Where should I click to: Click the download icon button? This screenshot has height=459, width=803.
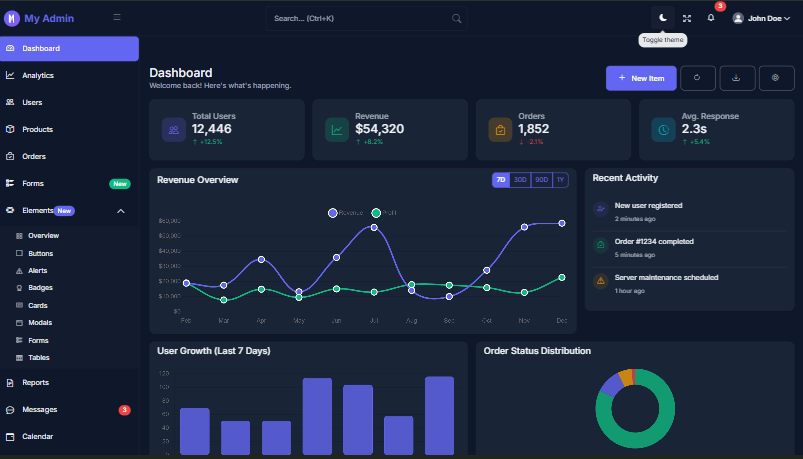click(737, 78)
